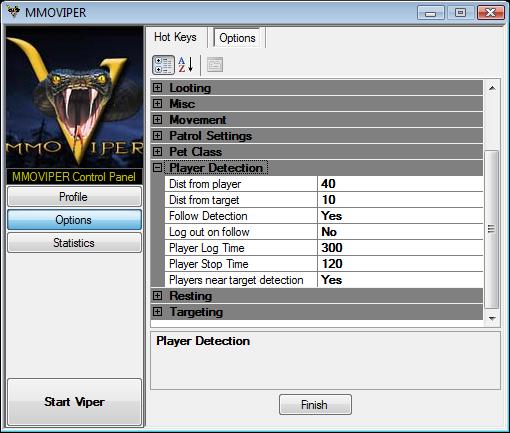The width and height of the screenshot is (510, 433).
Task: Expand the Movement category
Action: pyautogui.click(x=157, y=120)
